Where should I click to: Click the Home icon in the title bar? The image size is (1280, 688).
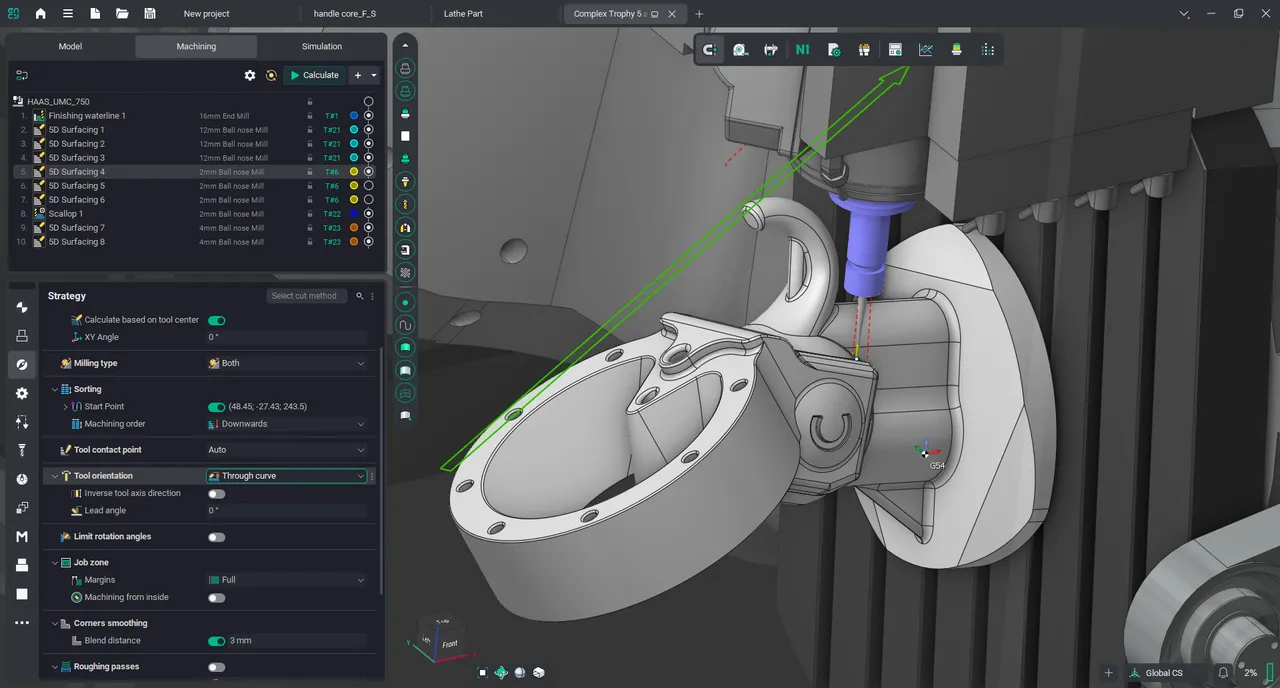coord(40,14)
